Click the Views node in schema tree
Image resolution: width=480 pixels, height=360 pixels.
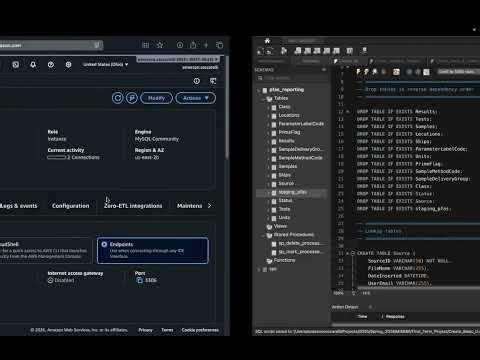(280, 226)
